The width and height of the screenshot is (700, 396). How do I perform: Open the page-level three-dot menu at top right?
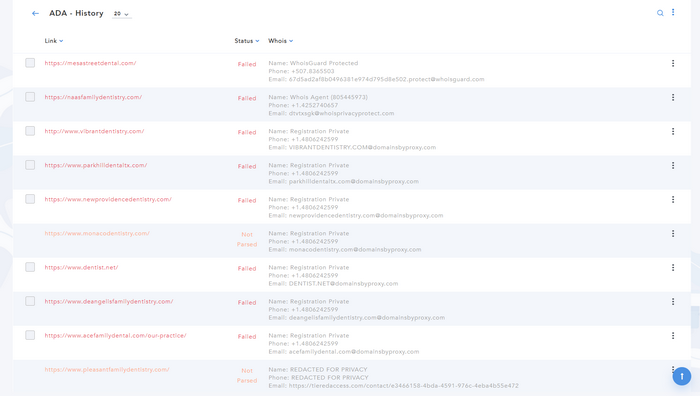[673, 12]
